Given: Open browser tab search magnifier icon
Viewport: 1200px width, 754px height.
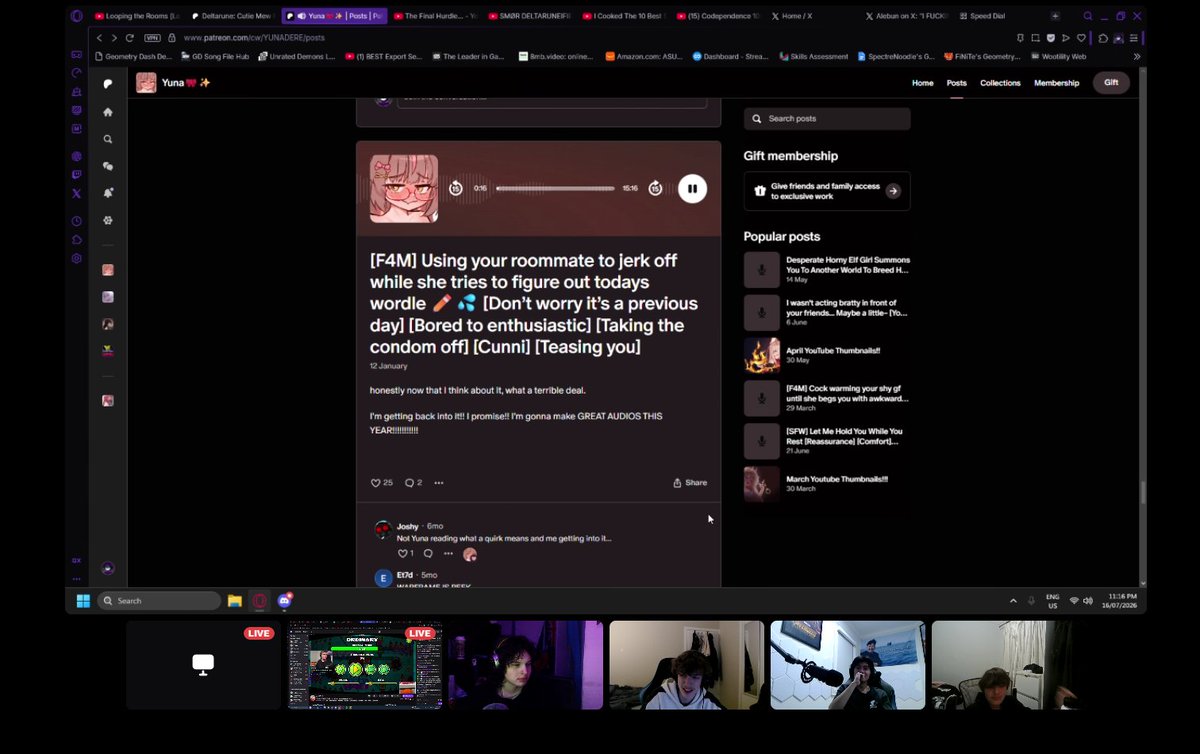Looking at the screenshot, I should tap(1088, 16).
